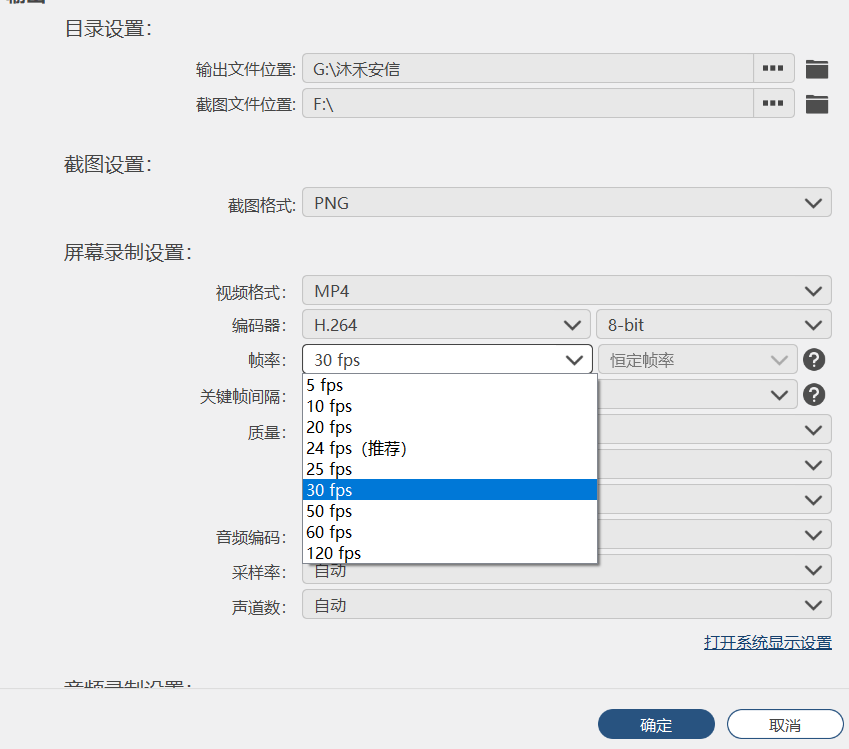The image size is (849, 749).
Task: Click the 确定 confirm button
Action: pyautogui.click(x=656, y=724)
